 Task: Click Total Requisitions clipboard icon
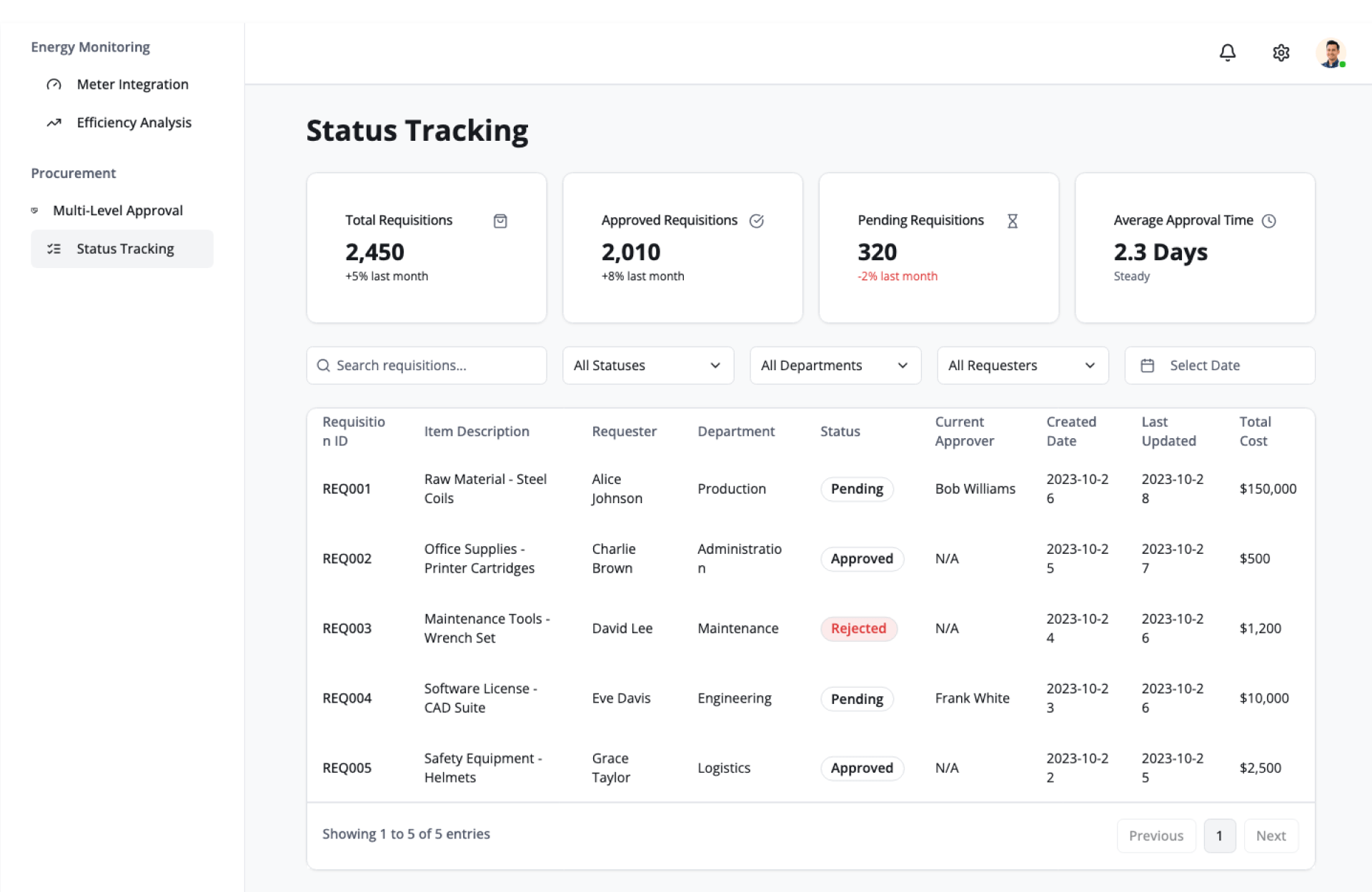500,221
